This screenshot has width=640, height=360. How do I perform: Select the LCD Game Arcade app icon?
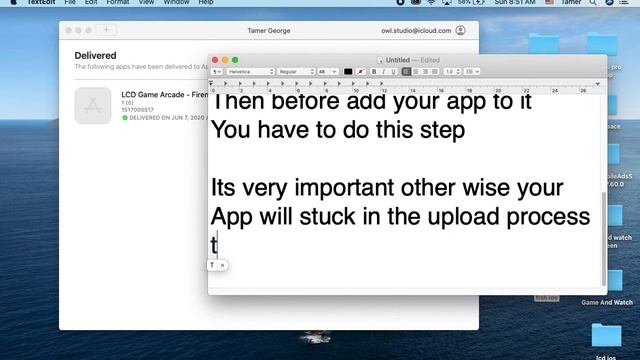[93, 105]
